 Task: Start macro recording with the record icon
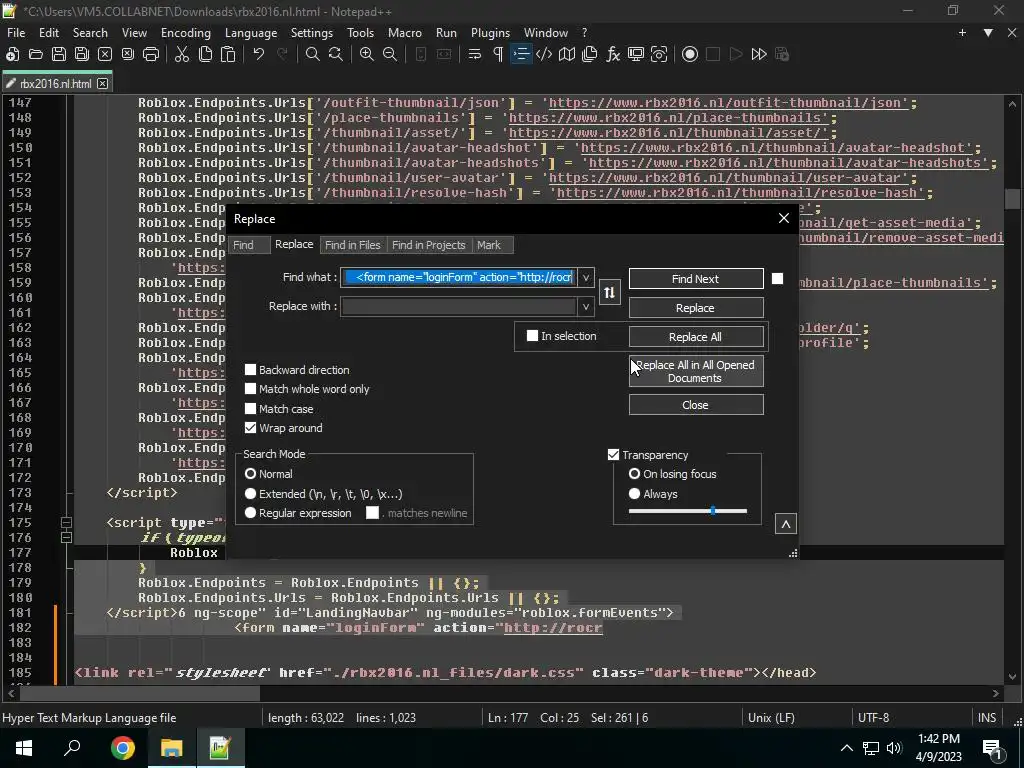pyautogui.click(x=690, y=54)
